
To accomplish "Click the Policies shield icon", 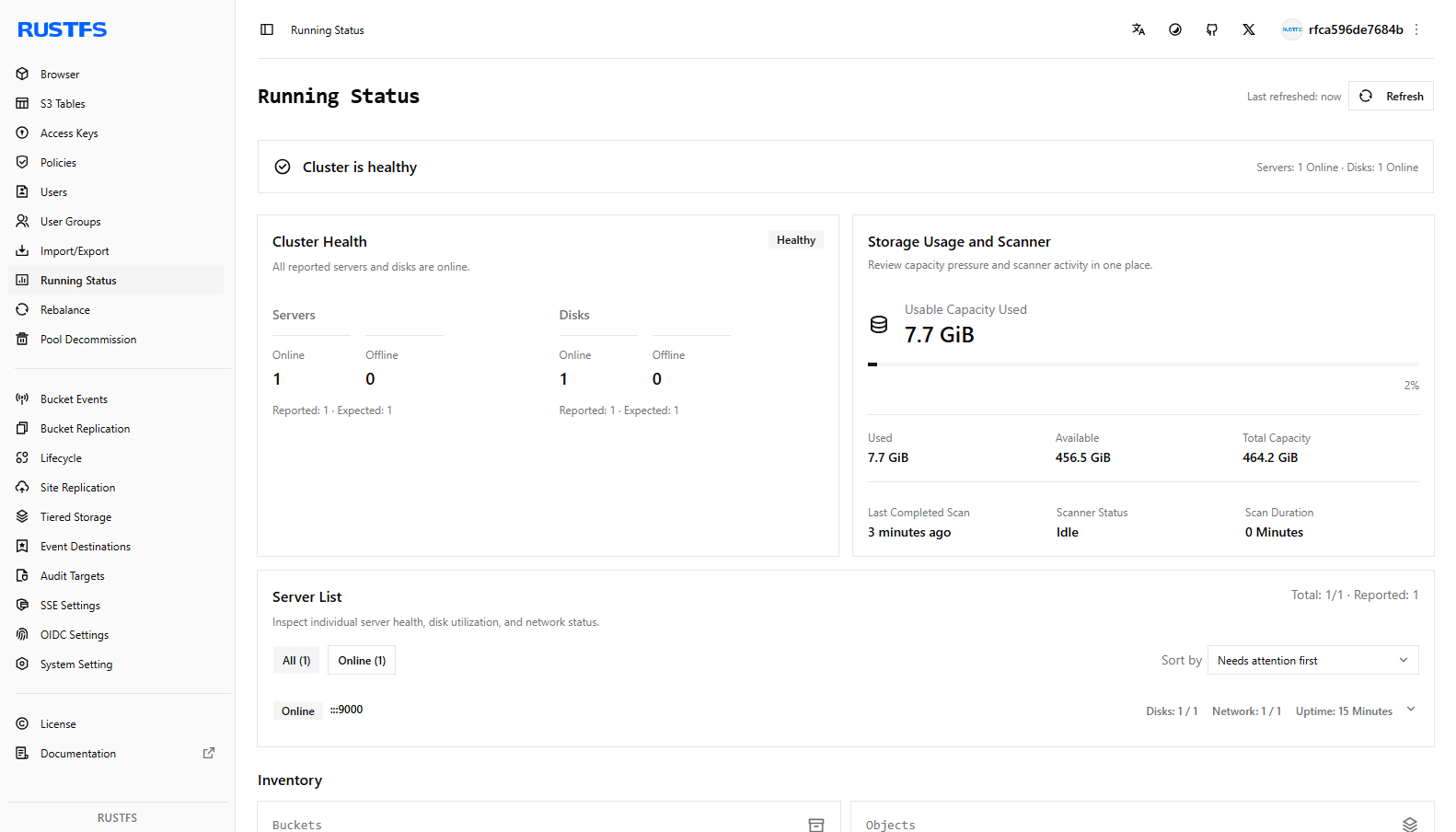I will (x=22, y=162).
